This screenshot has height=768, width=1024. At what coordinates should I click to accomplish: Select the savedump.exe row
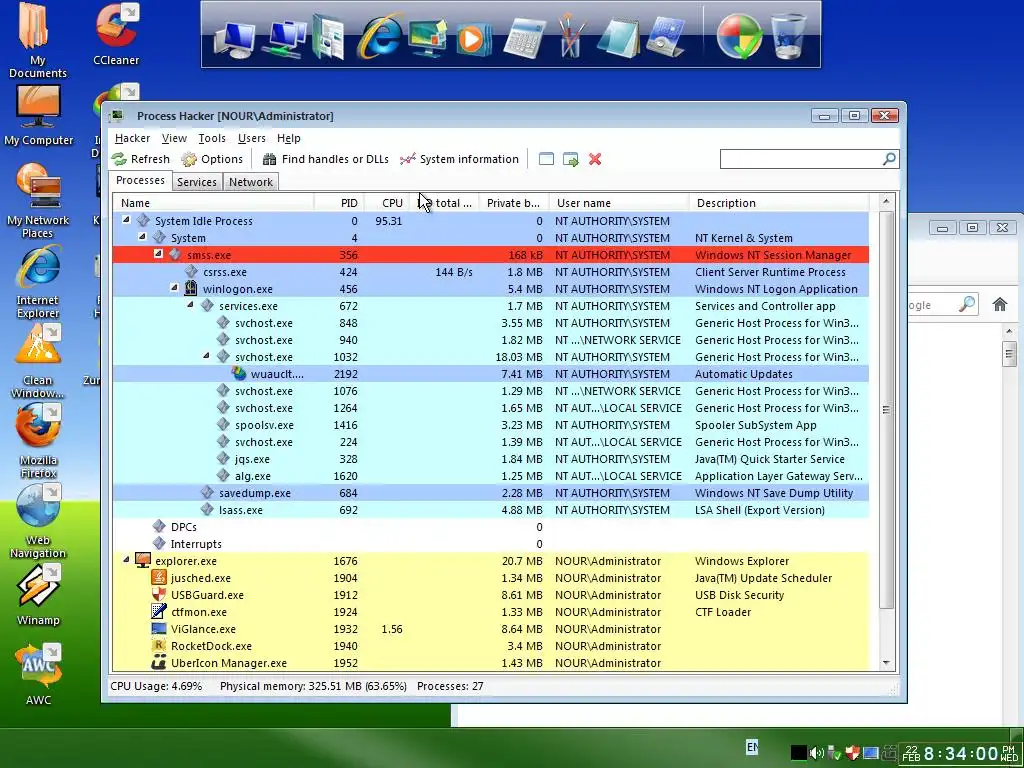(490, 493)
